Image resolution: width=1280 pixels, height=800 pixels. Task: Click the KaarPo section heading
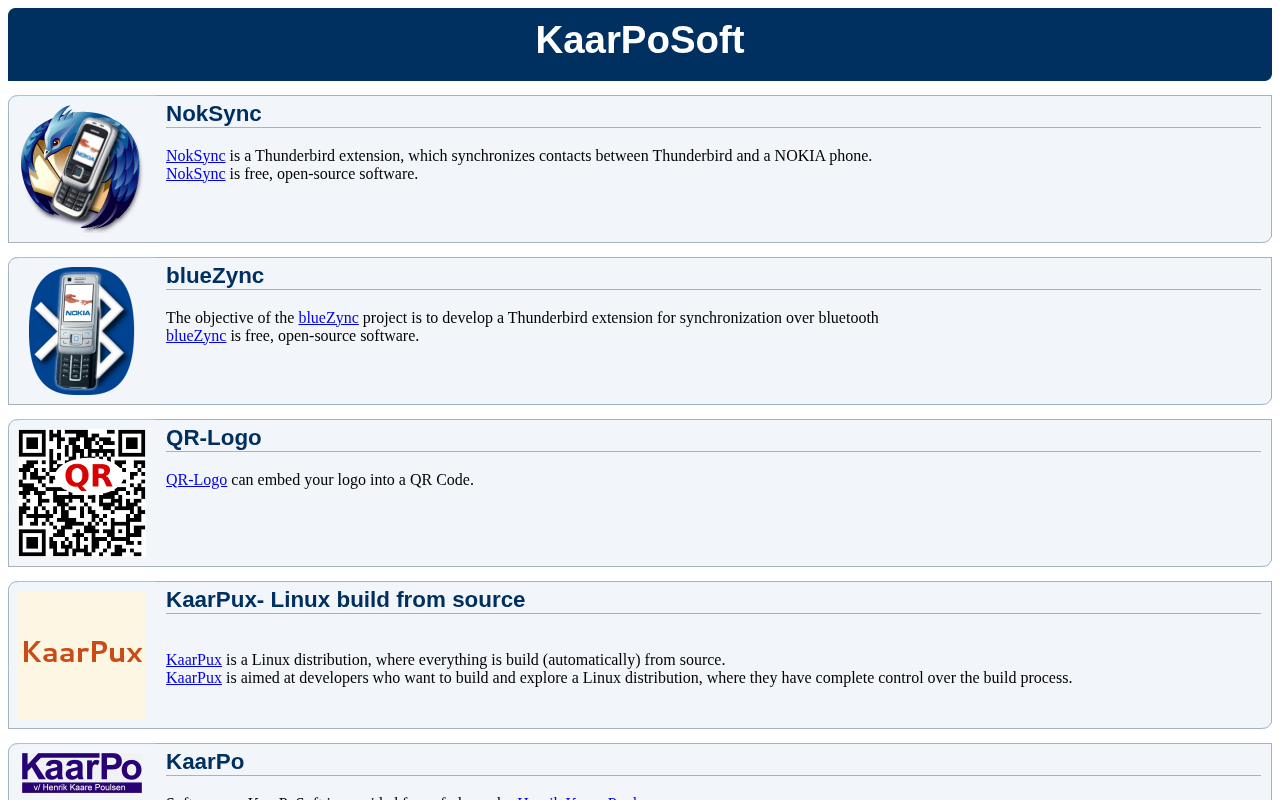pyautogui.click(x=205, y=762)
